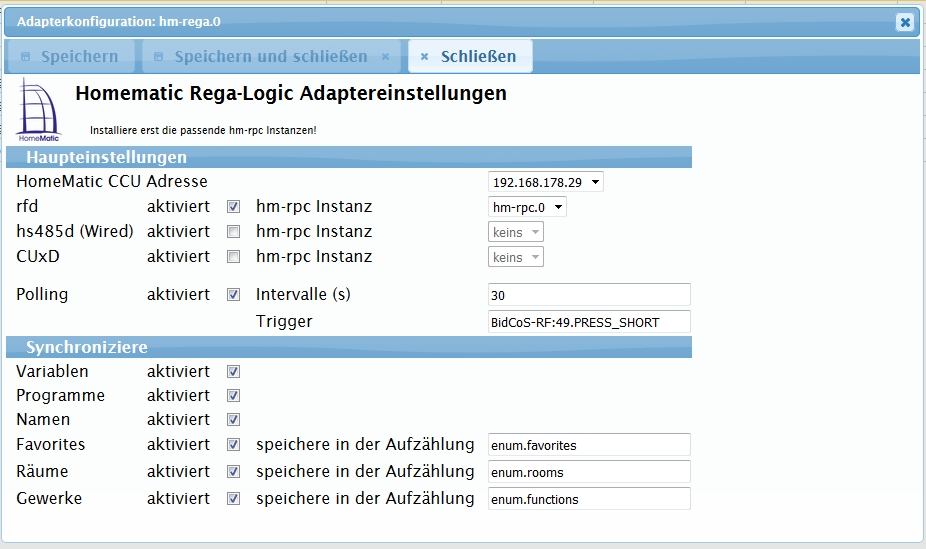This screenshot has width=926, height=549.
Task: Toggle the Polling aktiviert checkbox
Action: coord(233,295)
